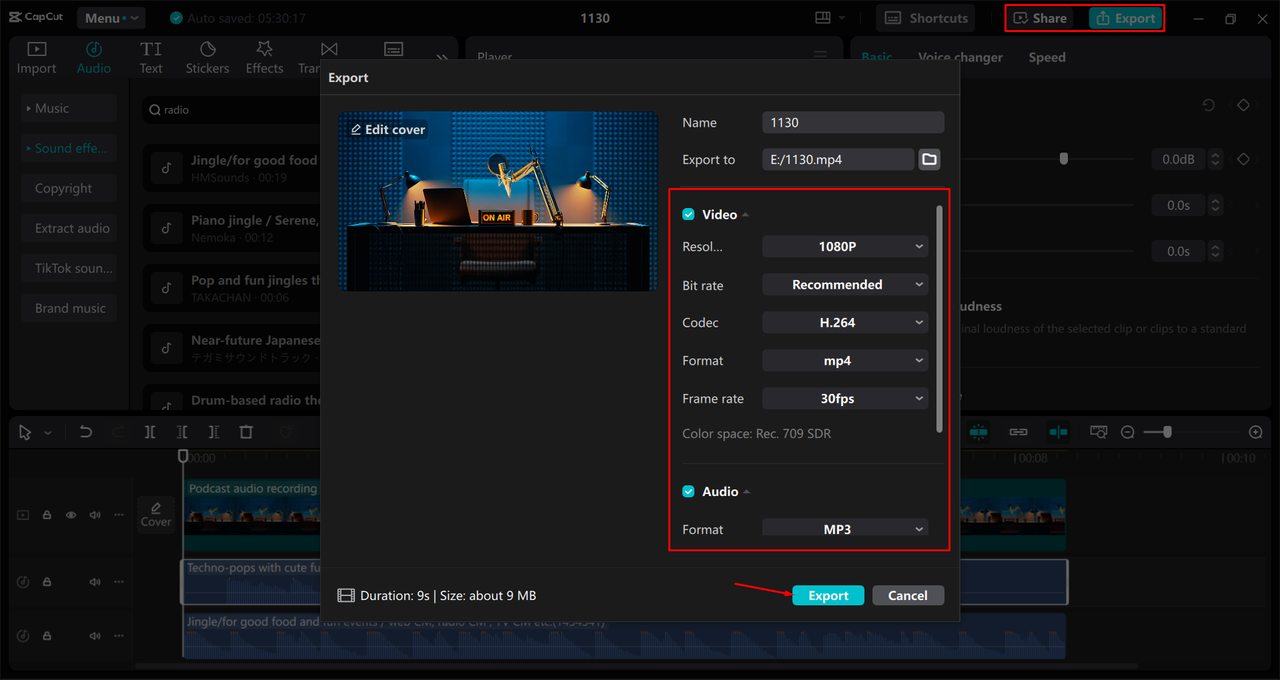Click the trash delete icon in timeline toolbar
The width and height of the screenshot is (1280, 680).
[246, 432]
